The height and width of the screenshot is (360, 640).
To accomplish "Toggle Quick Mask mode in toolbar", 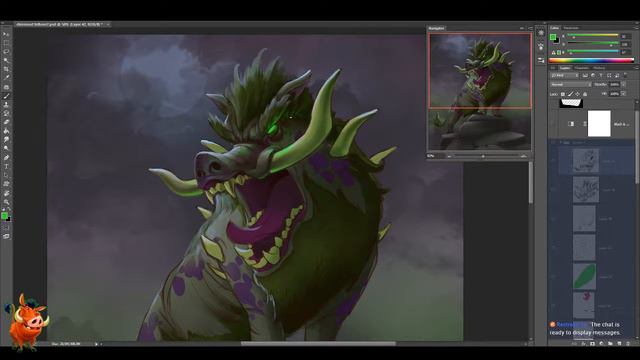I will [6, 228].
